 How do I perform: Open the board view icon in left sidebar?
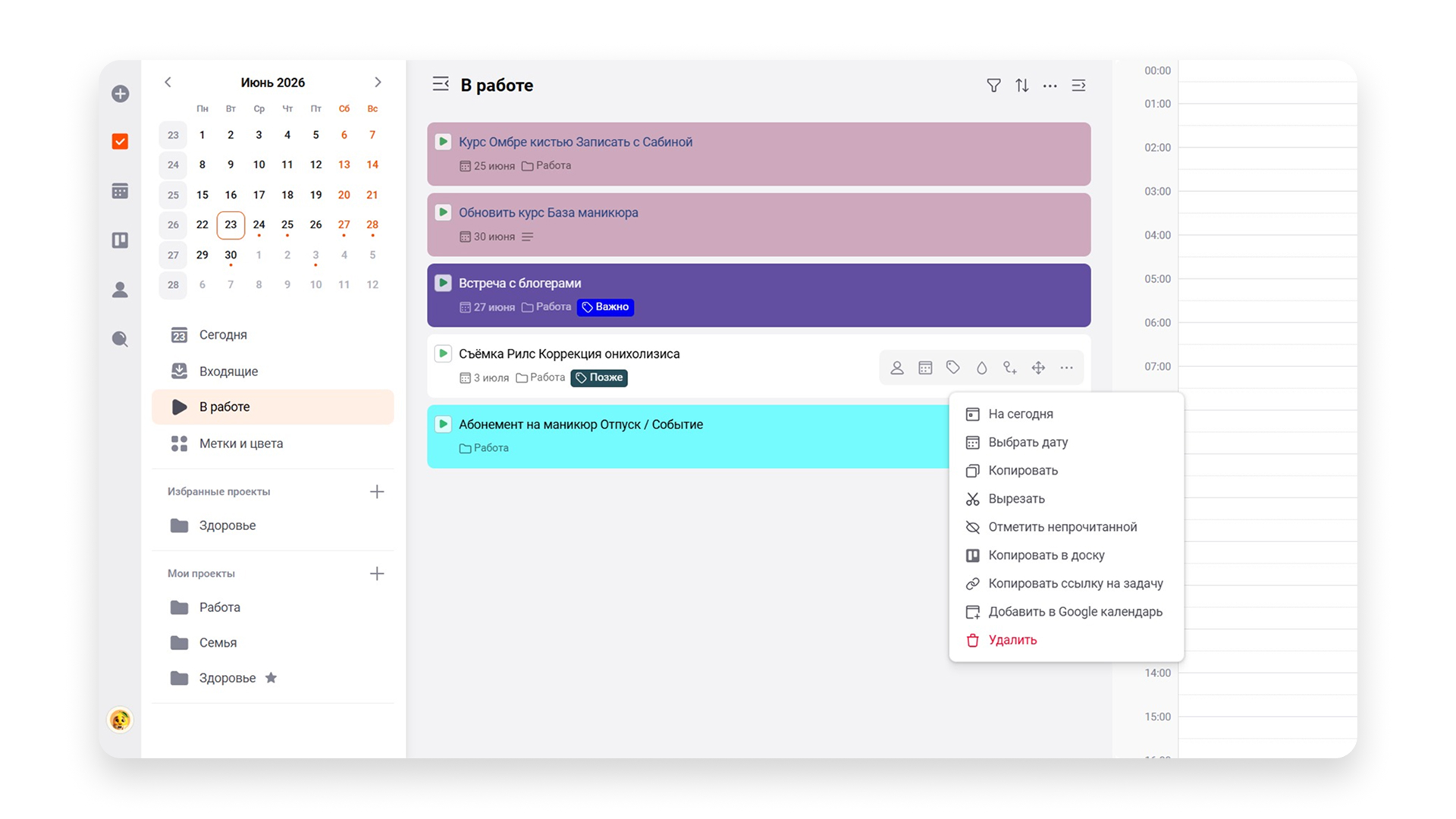pyautogui.click(x=120, y=240)
